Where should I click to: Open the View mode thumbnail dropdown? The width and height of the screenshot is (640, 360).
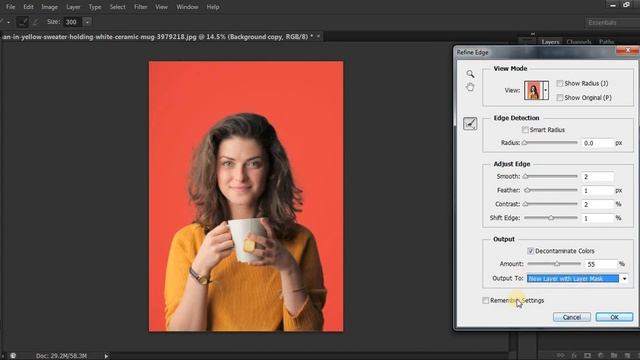point(546,90)
